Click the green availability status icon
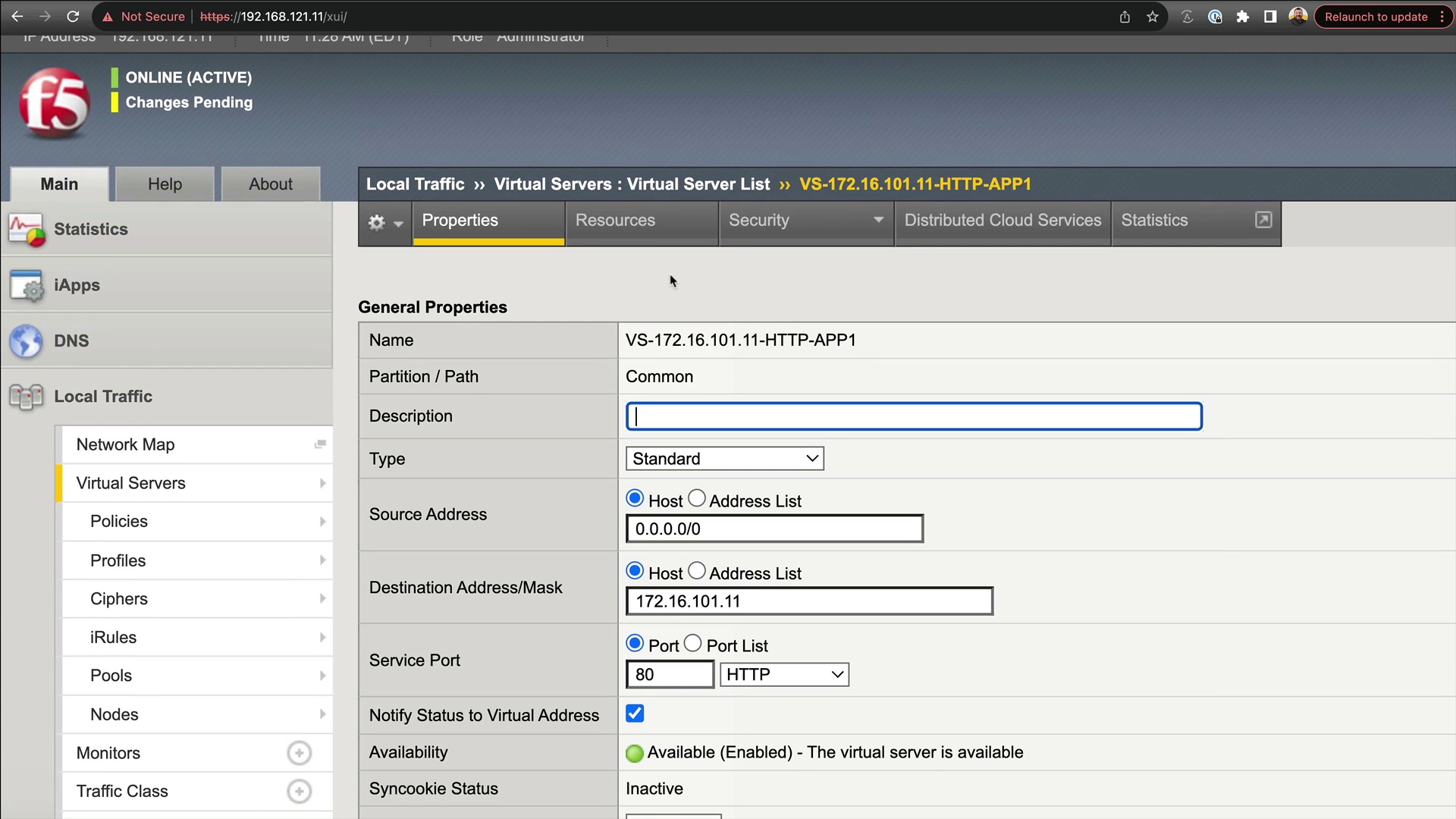1456x819 pixels. 635,753
